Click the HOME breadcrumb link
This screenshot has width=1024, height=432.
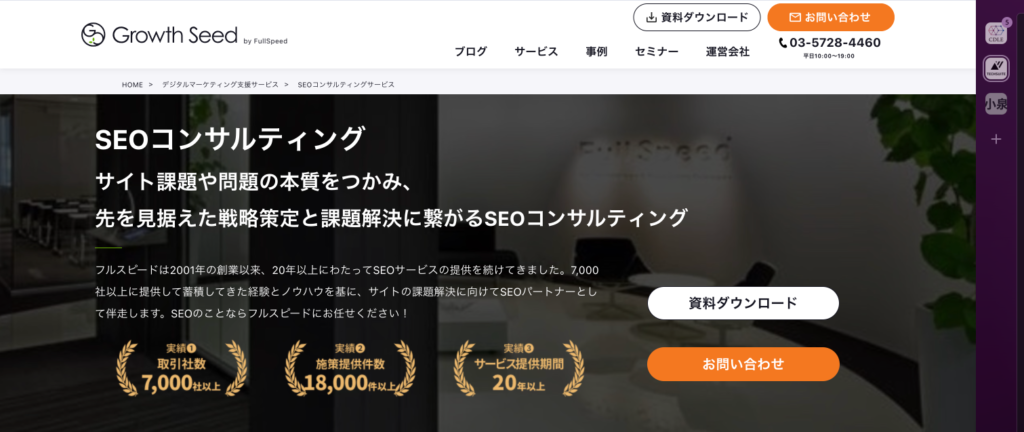point(132,85)
